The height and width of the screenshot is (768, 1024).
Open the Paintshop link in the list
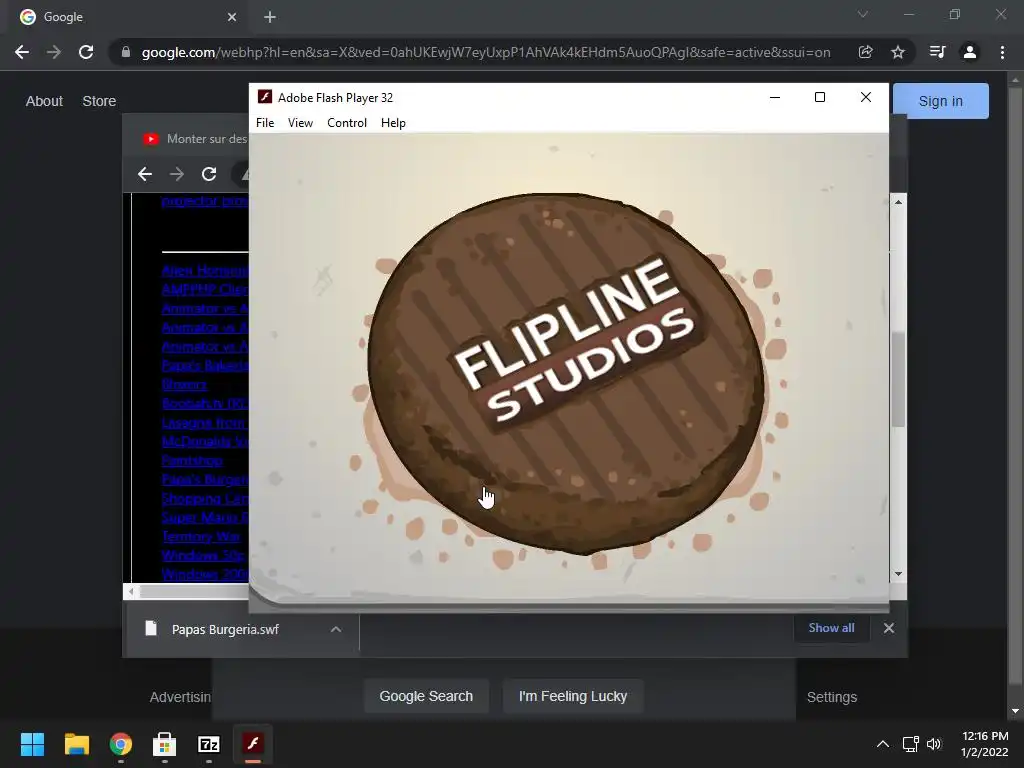192,460
